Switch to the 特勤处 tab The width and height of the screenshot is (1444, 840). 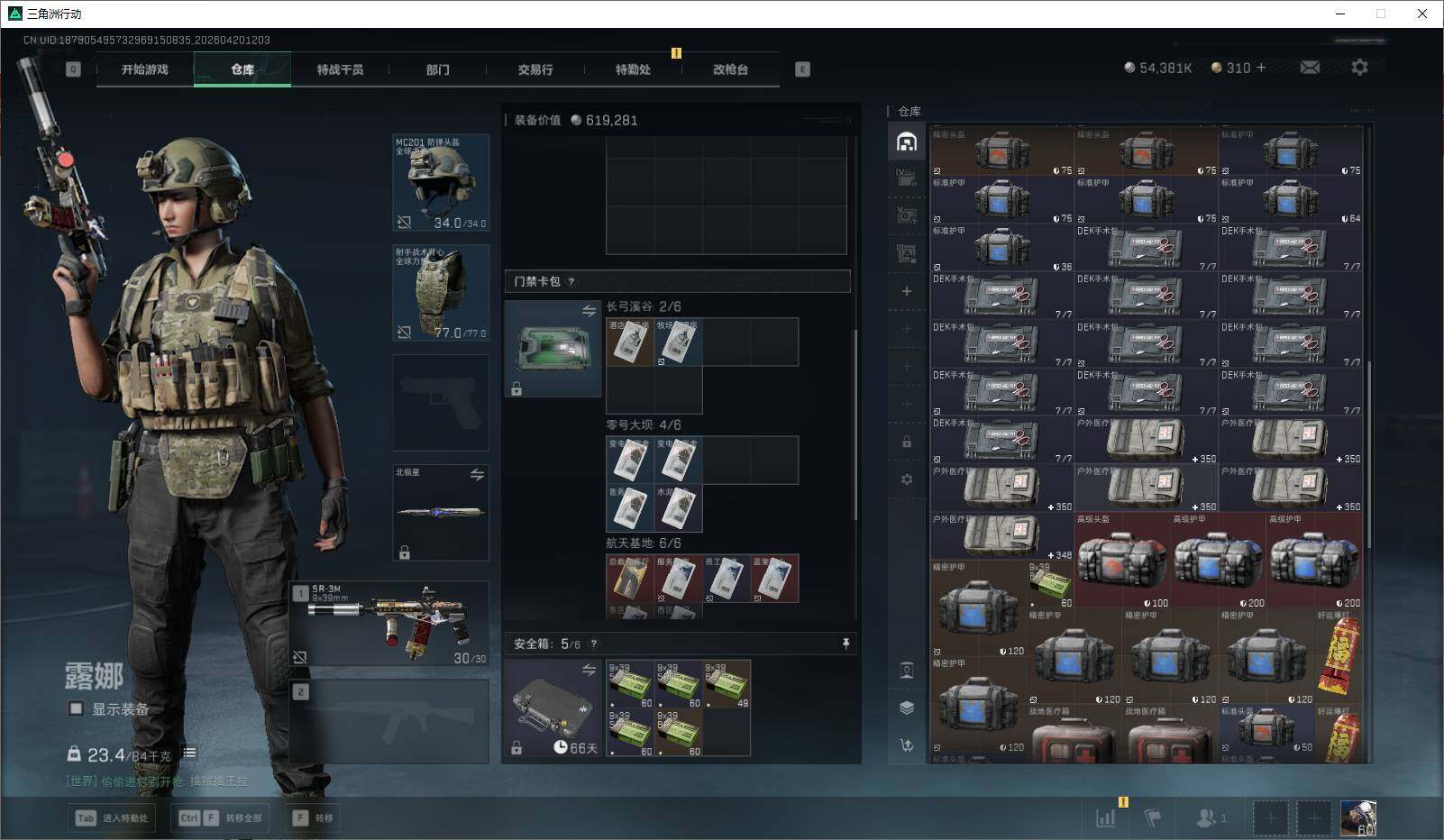633,69
